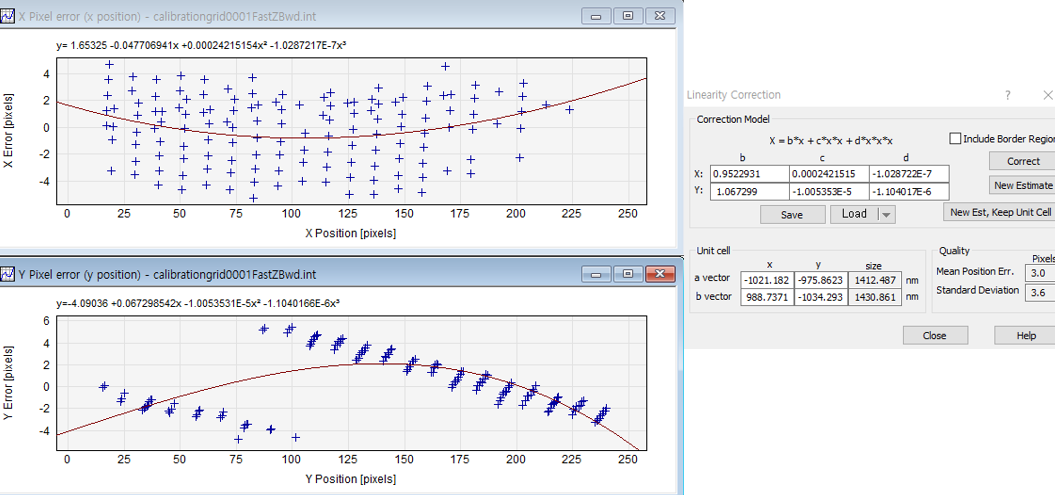Click the X row b coefficient field
The width and height of the screenshot is (1055, 495).
point(749,174)
